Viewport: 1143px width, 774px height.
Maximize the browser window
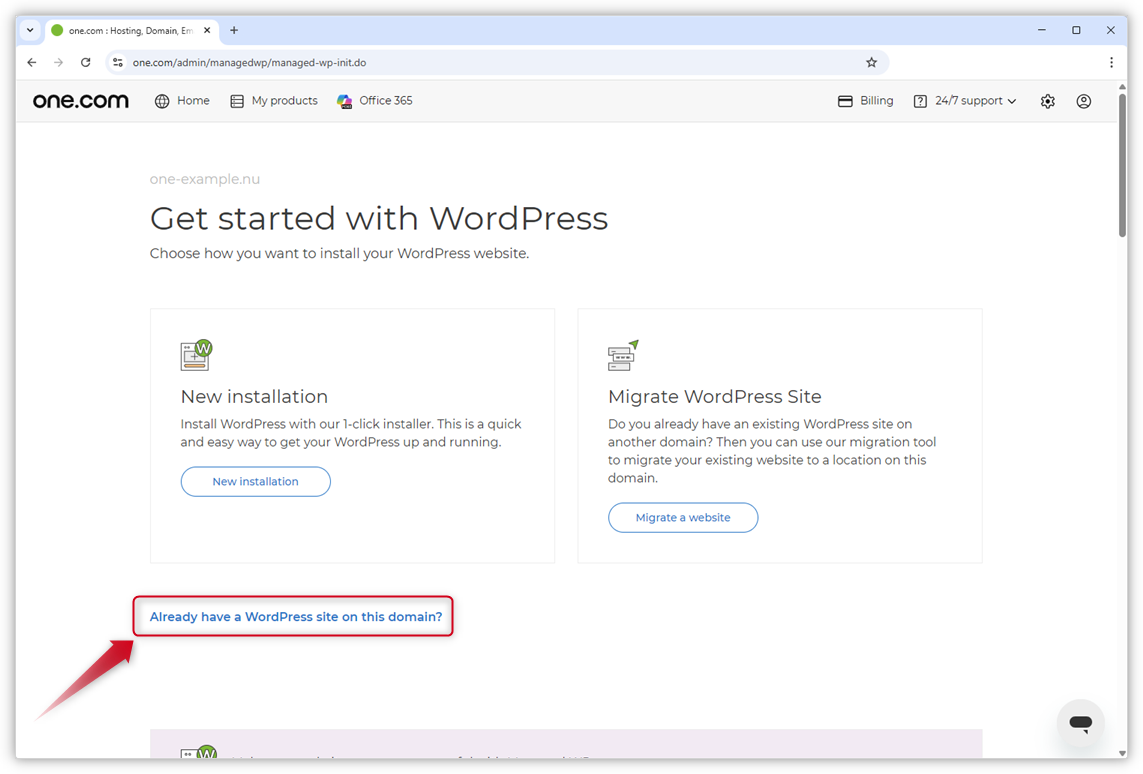(1076, 31)
